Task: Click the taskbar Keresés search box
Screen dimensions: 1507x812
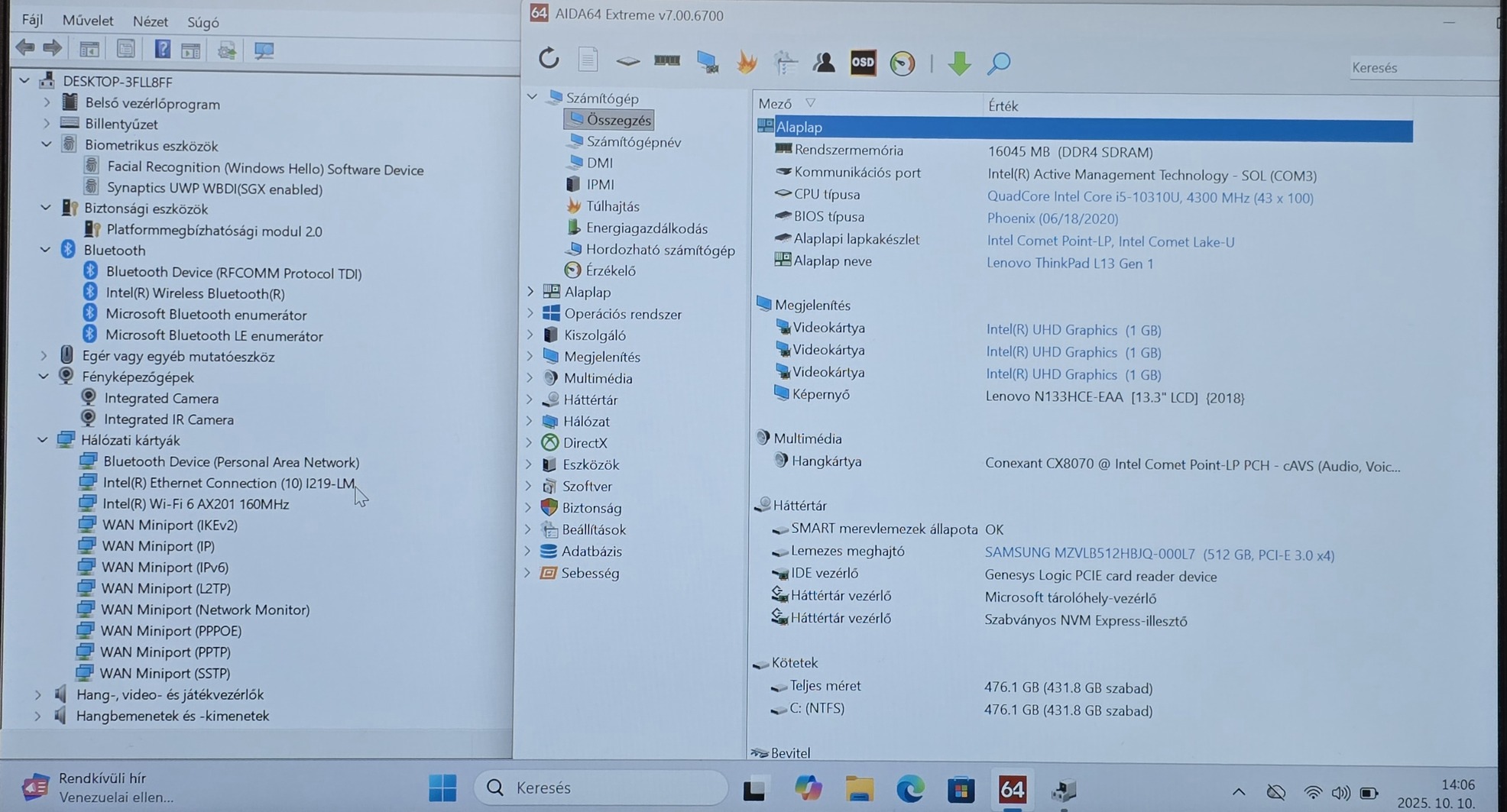Action: 601,788
